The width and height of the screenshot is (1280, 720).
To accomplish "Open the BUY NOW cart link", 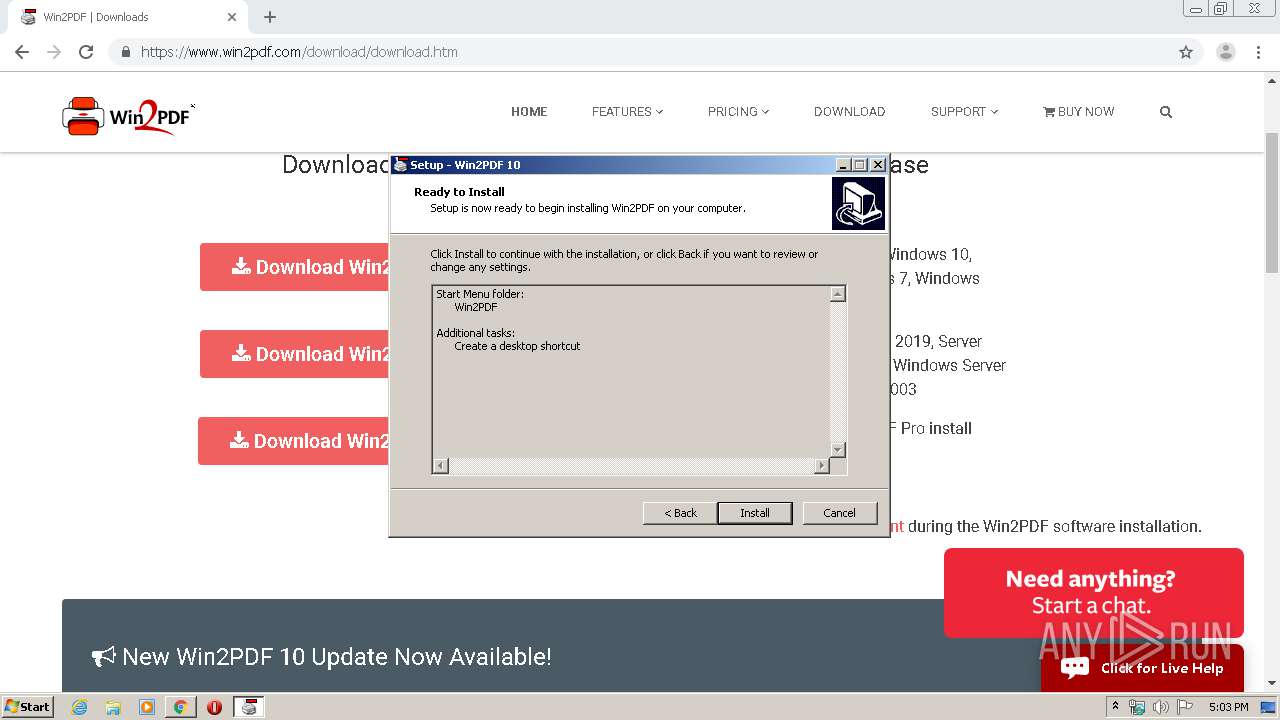I will click(1078, 112).
